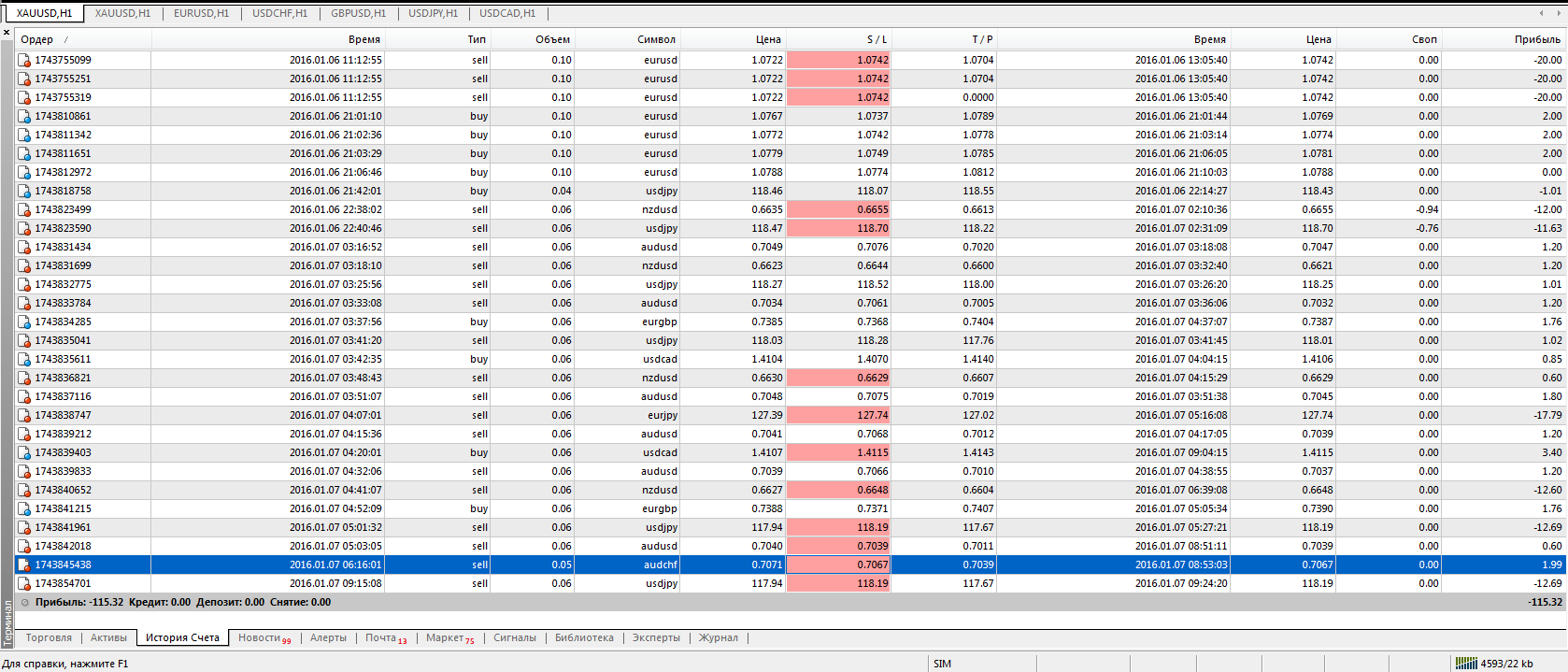Click the summary row circle icon near Прибыль
The image size is (1568, 672).
point(25,603)
